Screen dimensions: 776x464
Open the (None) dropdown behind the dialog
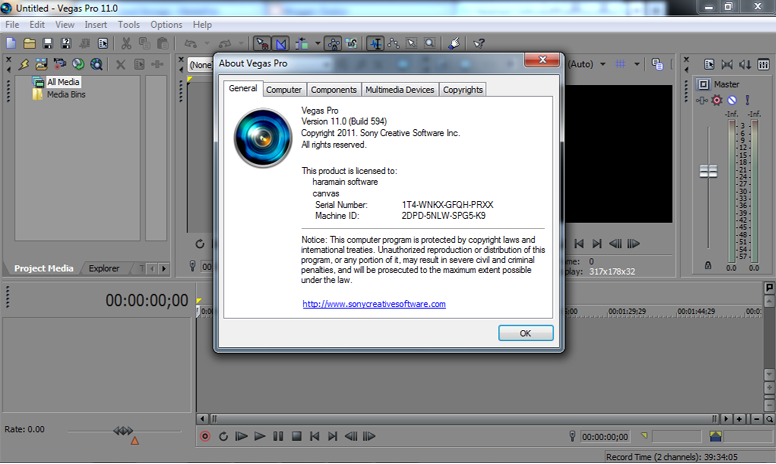pyautogui.click(x=200, y=64)
